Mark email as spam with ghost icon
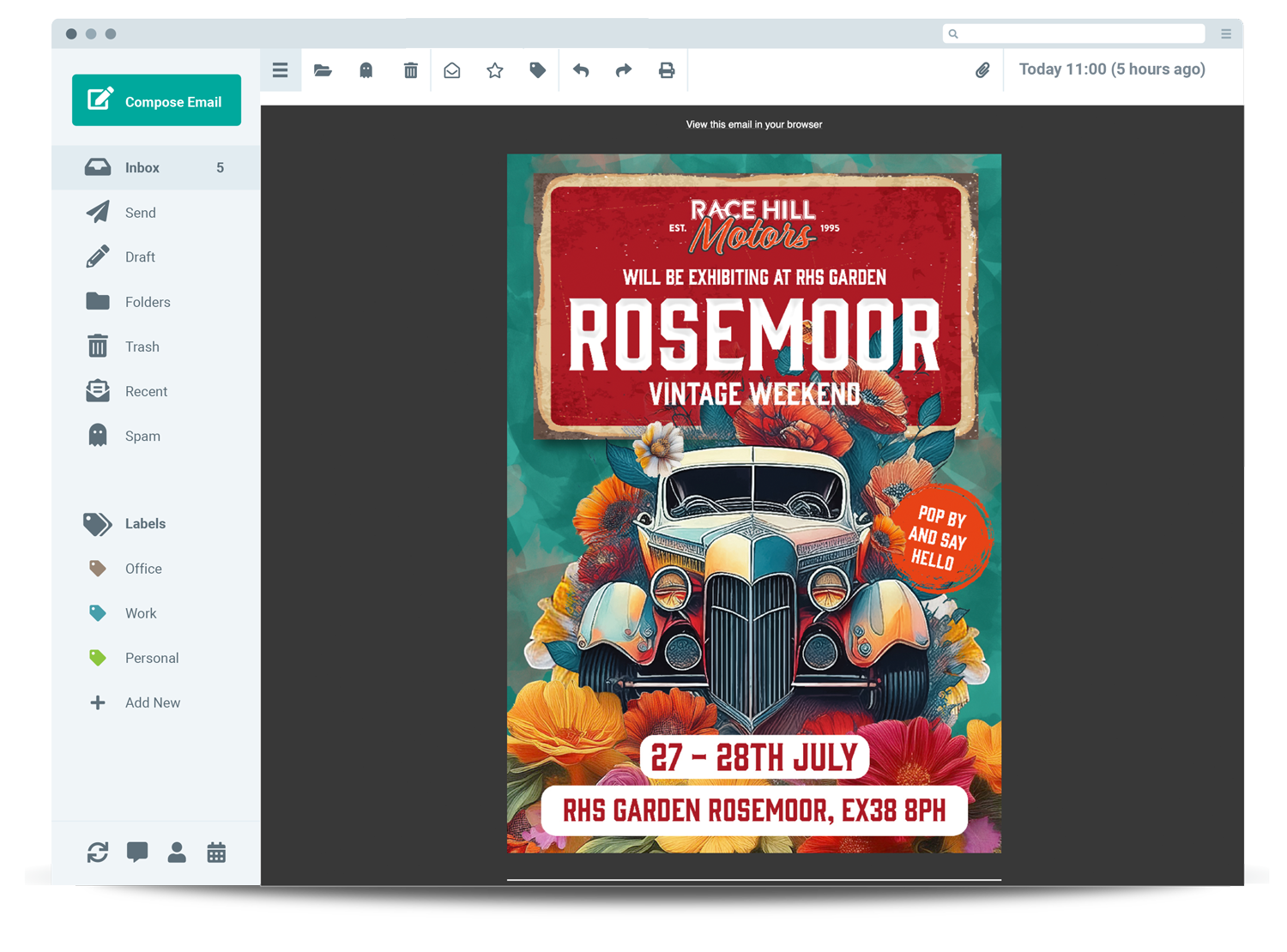Screen dimensions: 1287x952 (366, 70)
